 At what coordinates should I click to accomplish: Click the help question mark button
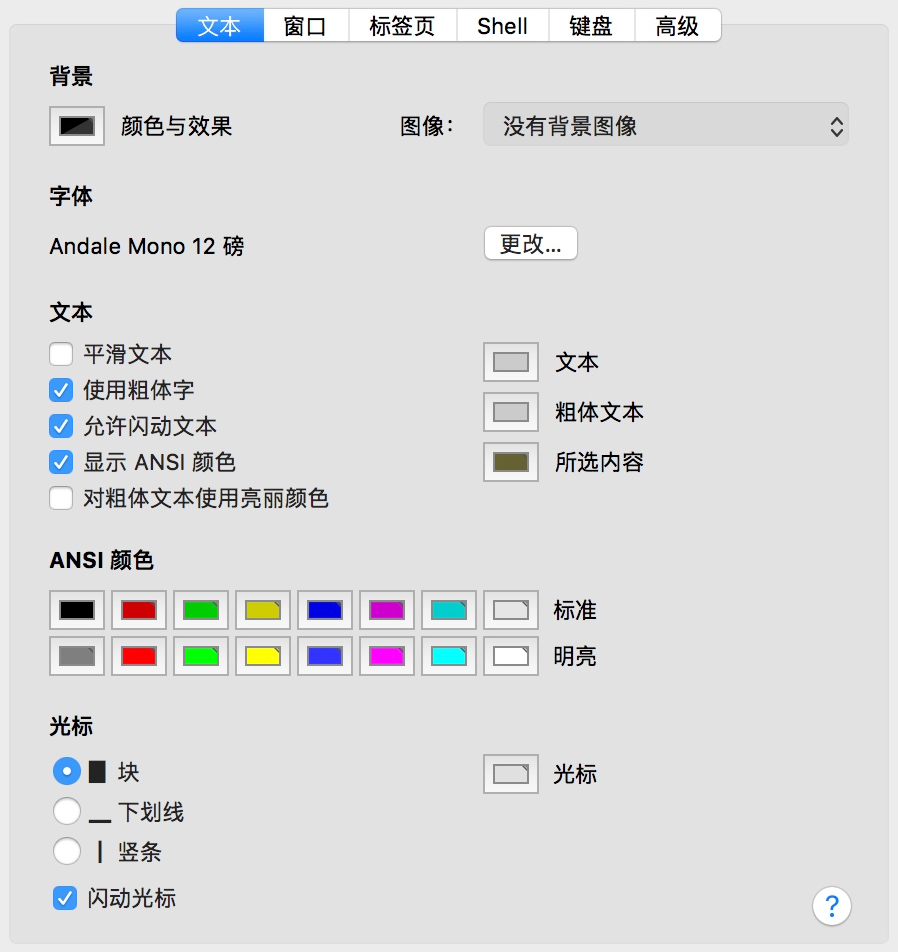[831, 905]
